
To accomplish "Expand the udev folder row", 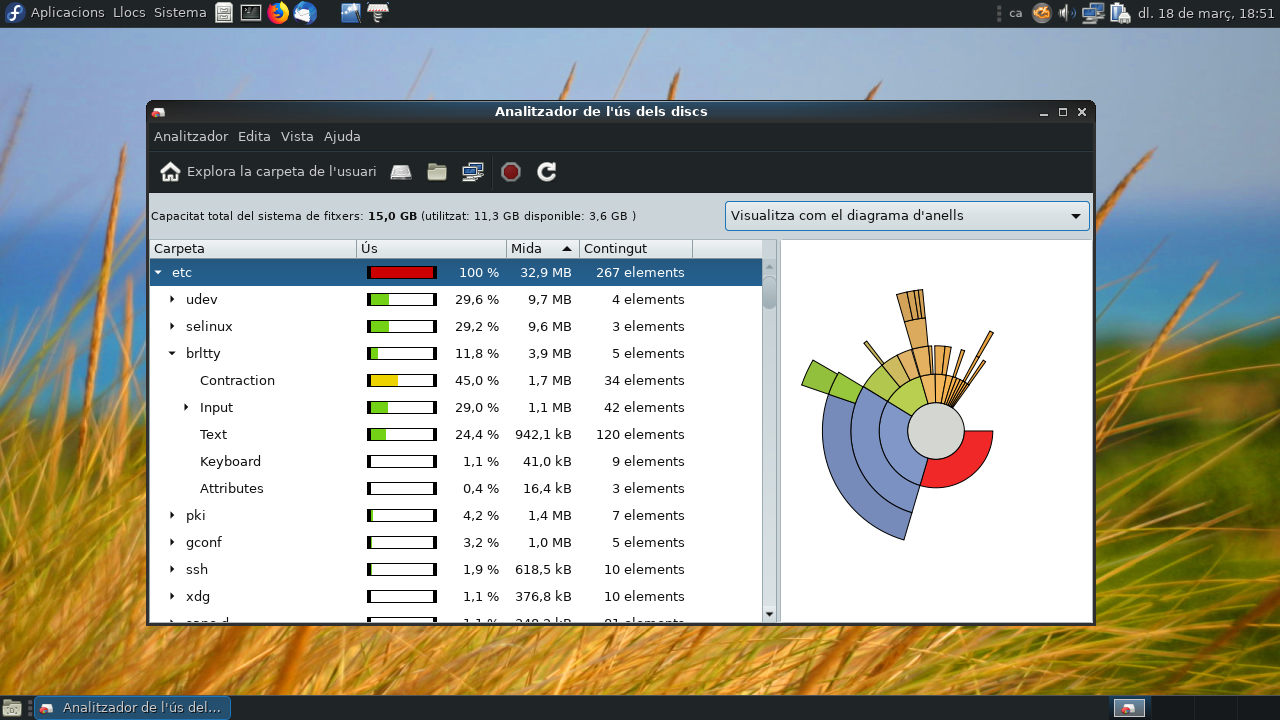I will 172,299.
